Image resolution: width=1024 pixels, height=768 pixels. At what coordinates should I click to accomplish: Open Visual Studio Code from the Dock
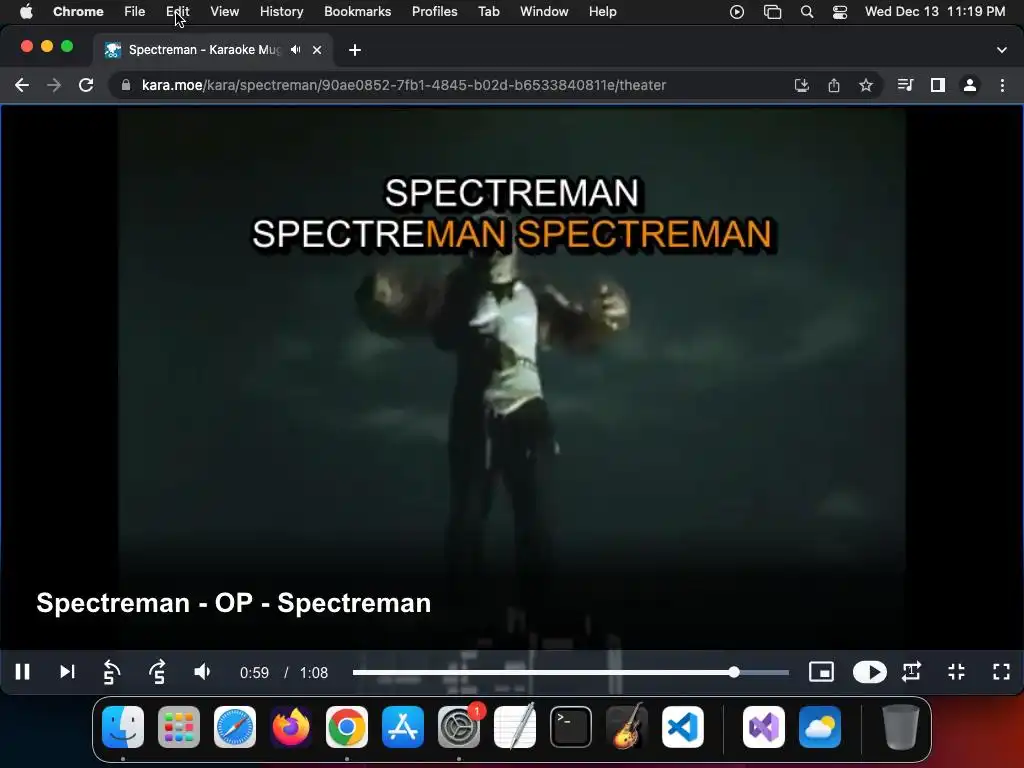point(682,727)
